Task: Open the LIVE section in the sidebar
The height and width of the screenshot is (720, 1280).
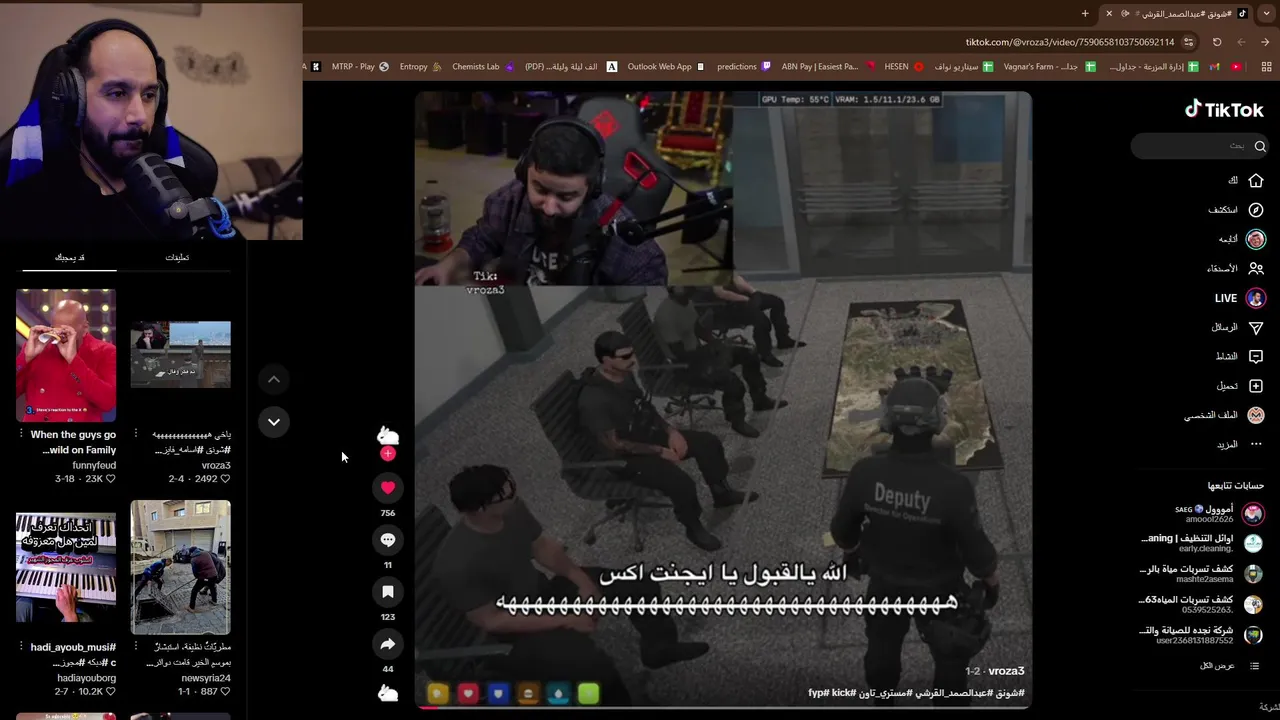Action: pyautogui.click(x=1240, y=298)
